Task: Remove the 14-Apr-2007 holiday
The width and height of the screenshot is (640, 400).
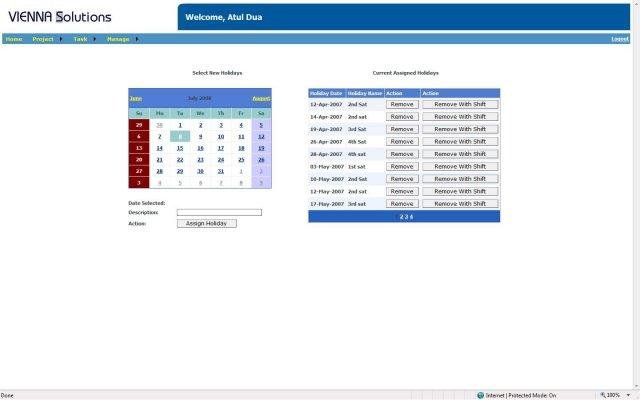Action: 402,117
